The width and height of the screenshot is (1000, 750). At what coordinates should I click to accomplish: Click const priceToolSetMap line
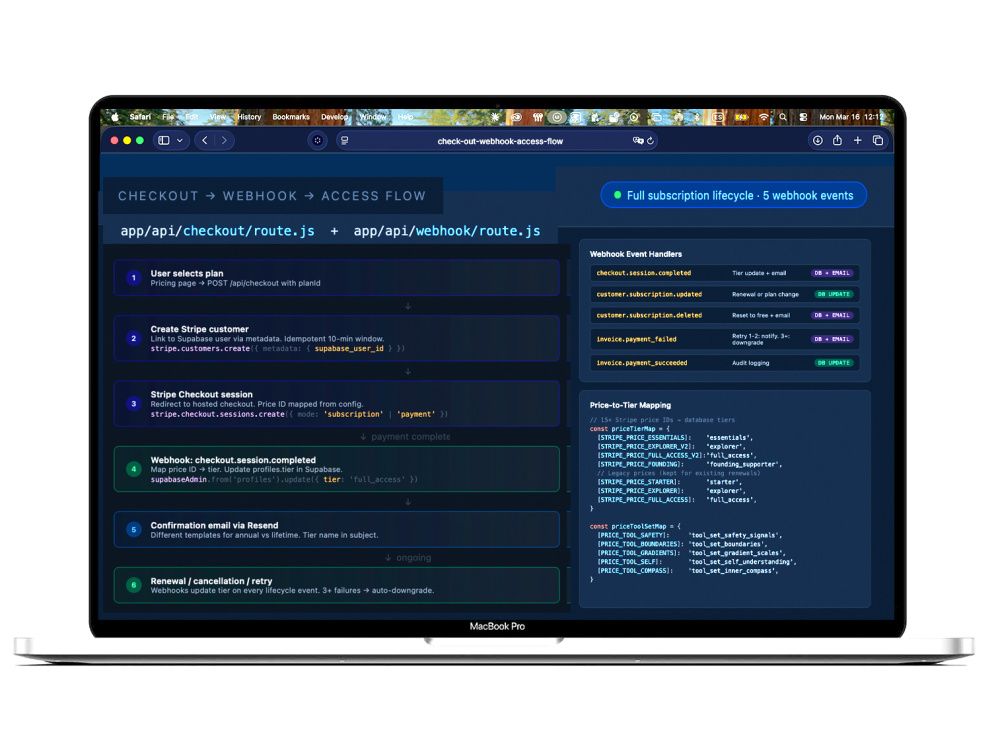click(635, 526)
